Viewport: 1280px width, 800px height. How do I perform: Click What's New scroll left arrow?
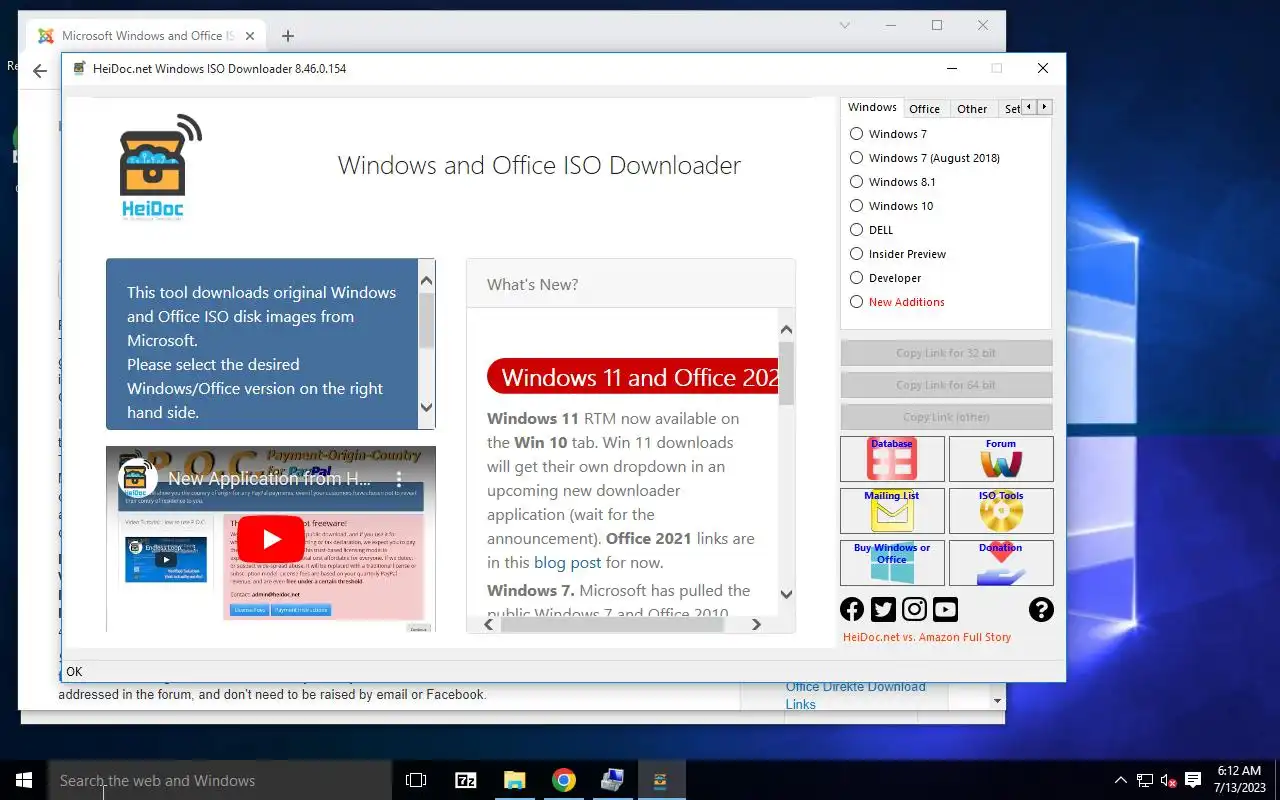click(489, 624)
